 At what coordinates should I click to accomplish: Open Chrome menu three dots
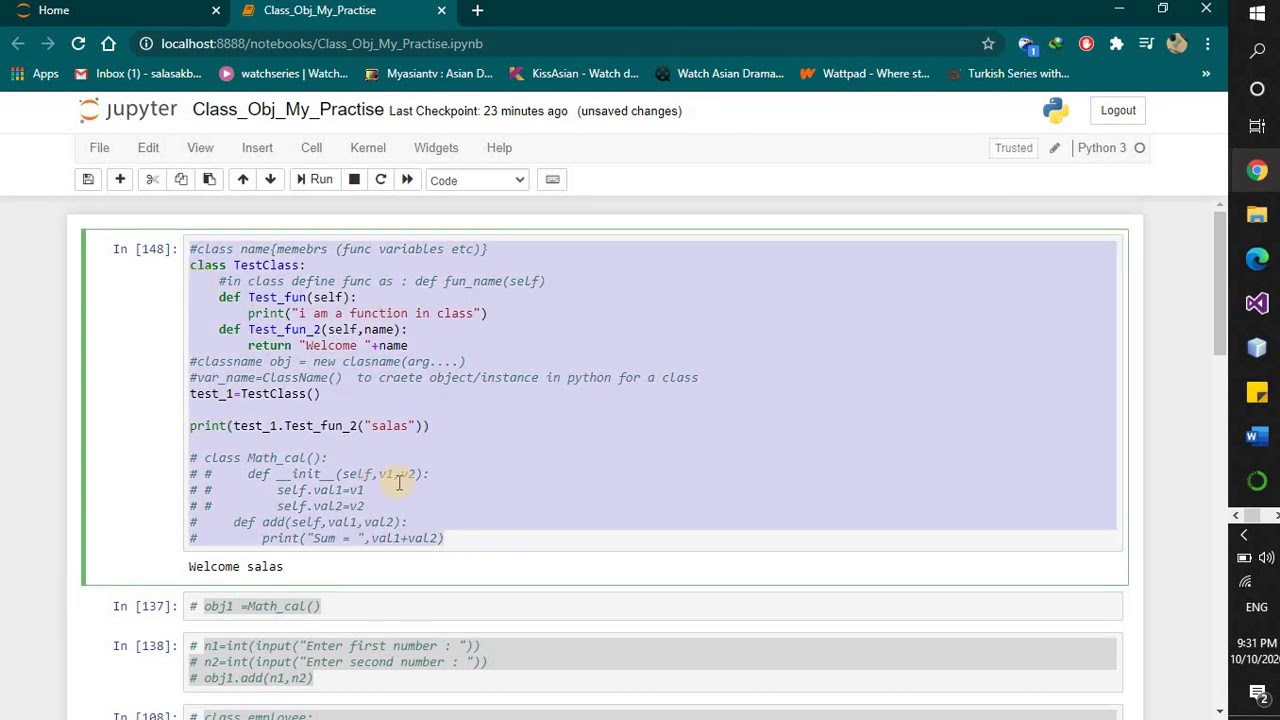(1208, 44)
